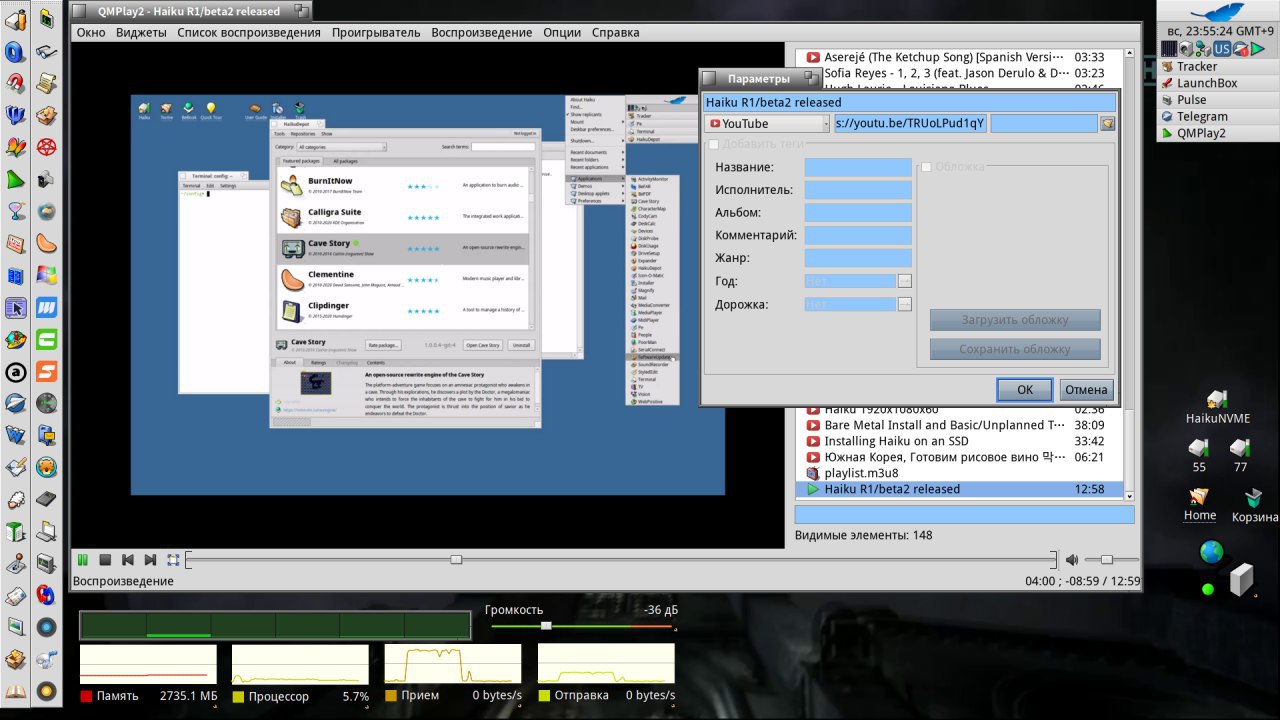1280x720 pixels.
Task: Stop playback using the stop button
Action: point(105,560)
